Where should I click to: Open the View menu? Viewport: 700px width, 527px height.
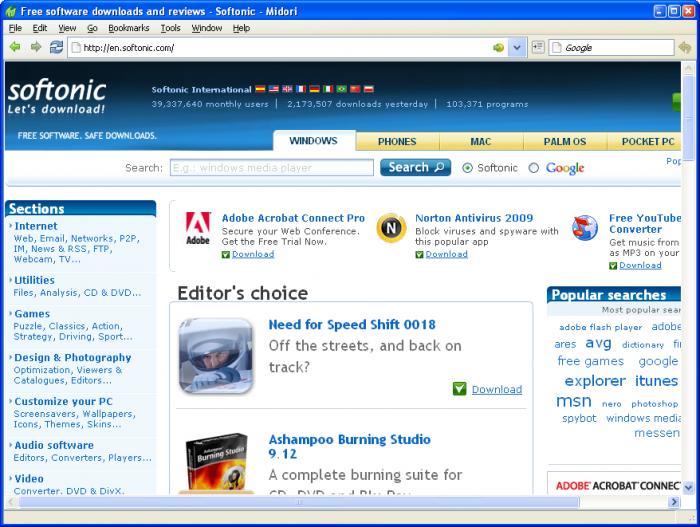(67, 28)
